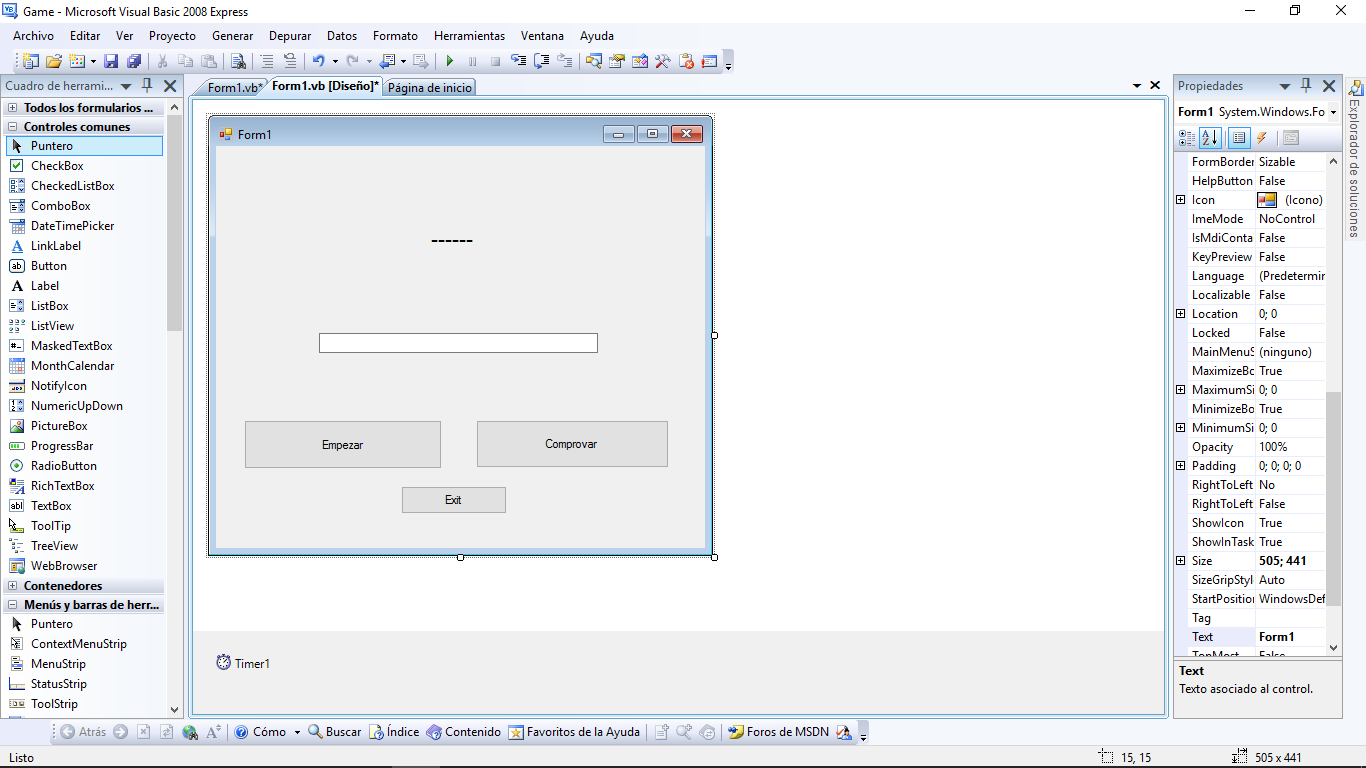Screen dimensions: 1366x768
Task: Click the Text property value Form1
Action: 1291,637
